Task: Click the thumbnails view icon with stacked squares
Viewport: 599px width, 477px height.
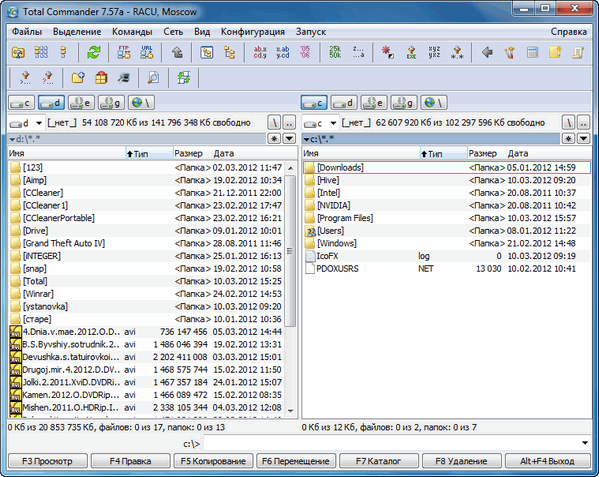Action: click(41, 52)
